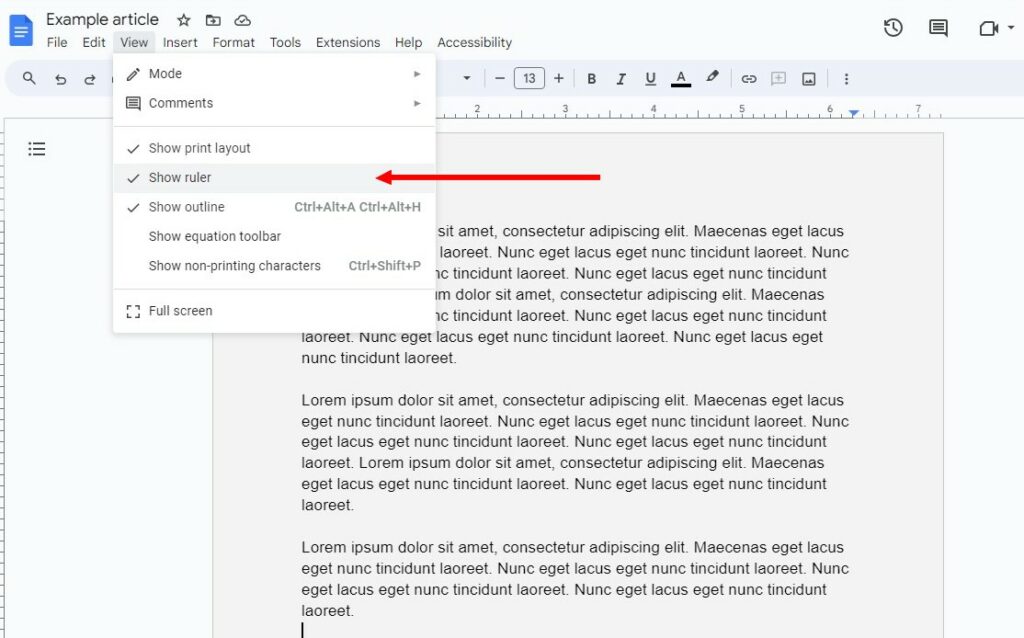
Task: Toggle bold formatting
Action: coord(592,78)
